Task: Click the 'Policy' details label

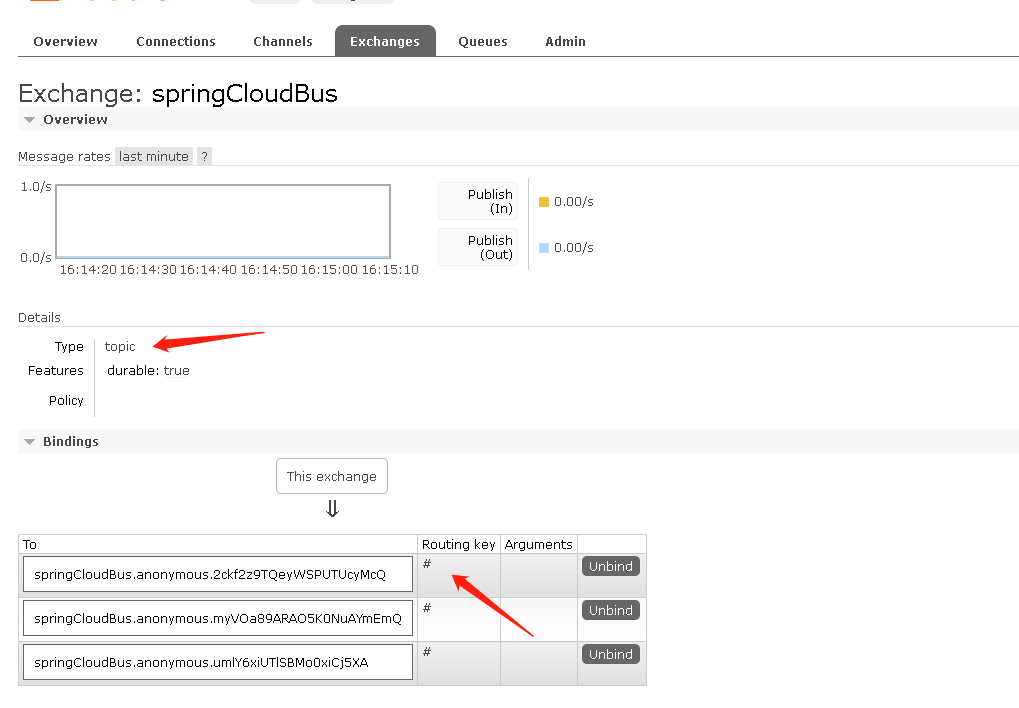Action: [x=66, y=400]
